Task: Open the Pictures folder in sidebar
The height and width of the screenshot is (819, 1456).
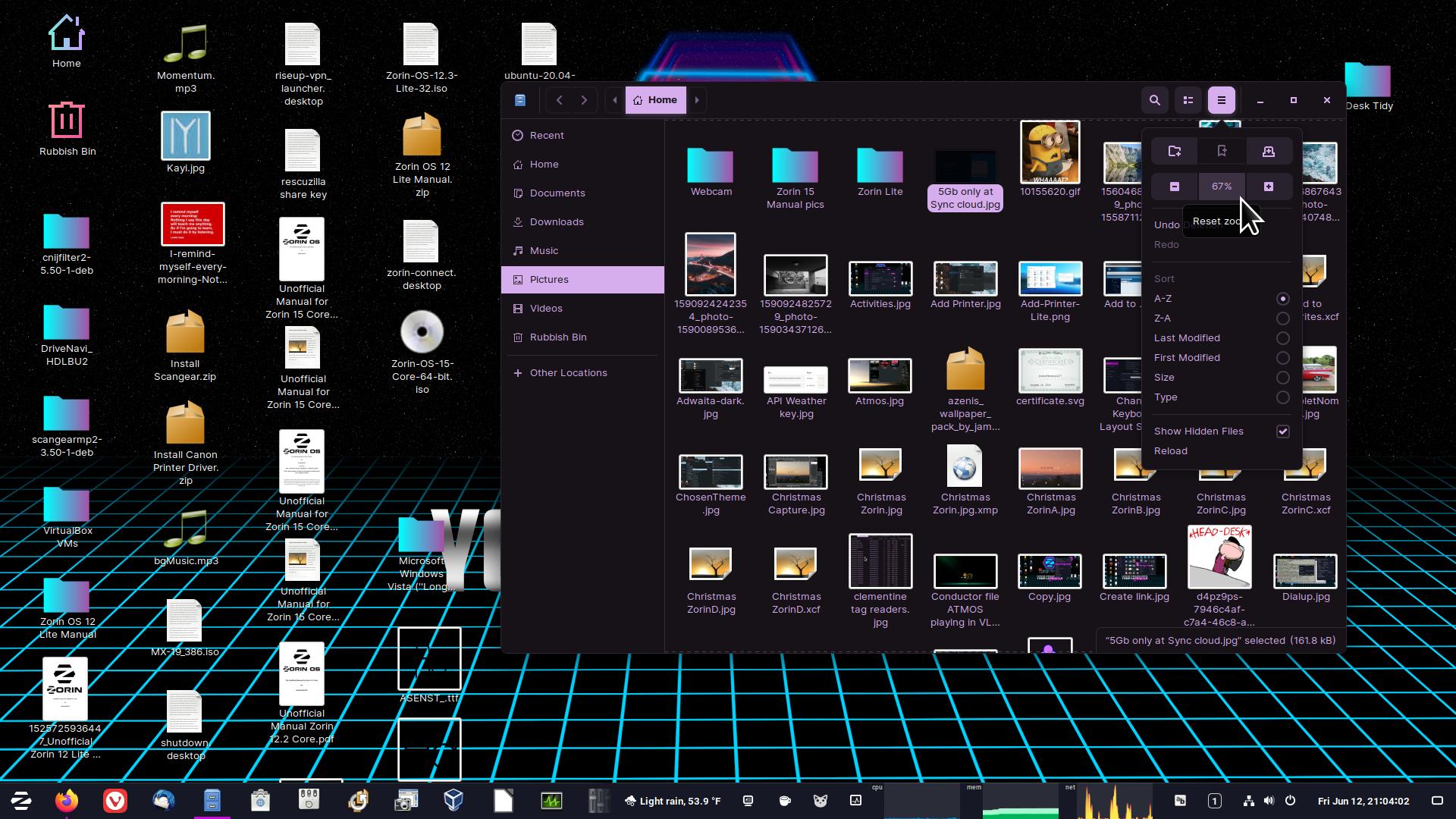Action: click(548, 278)
